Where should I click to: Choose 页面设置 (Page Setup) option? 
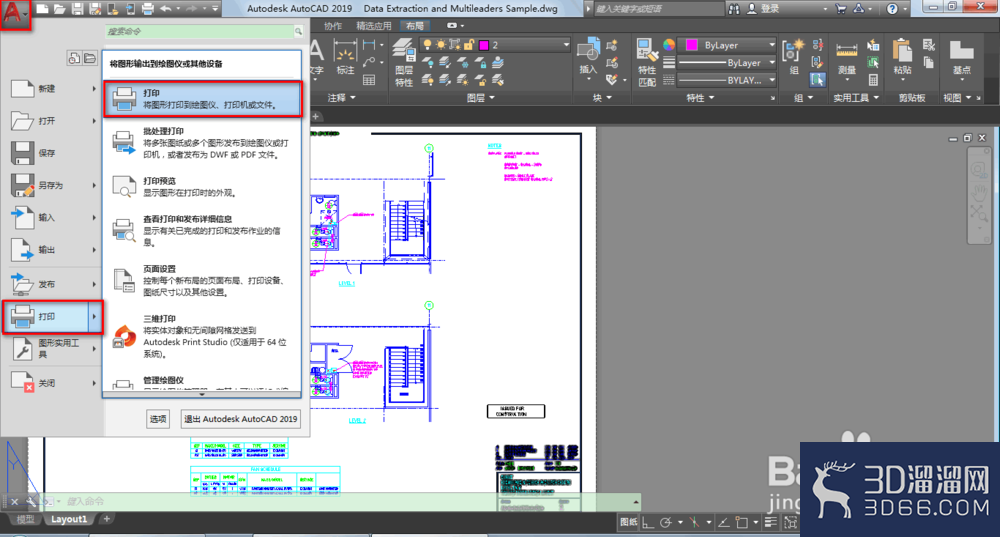(x=202, y=281)
